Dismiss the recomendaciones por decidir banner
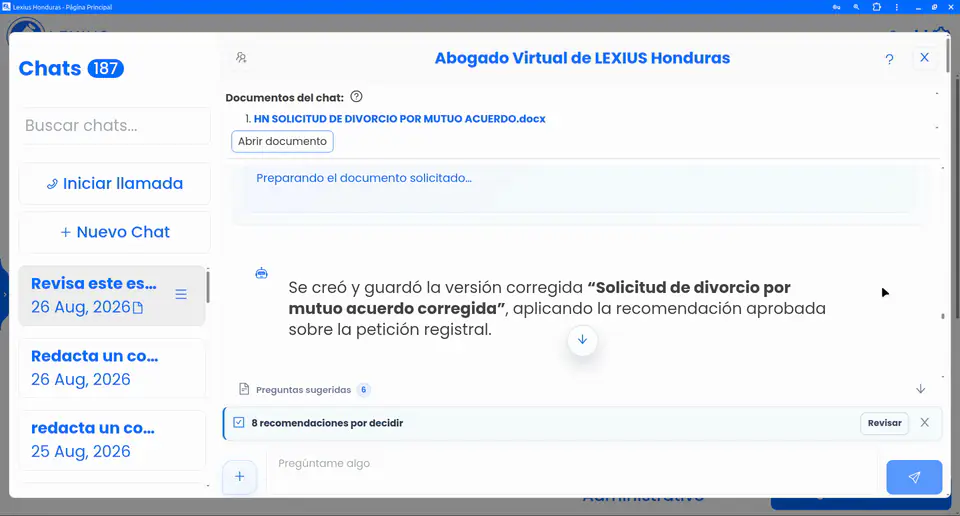The image size is (960, 516). (x=924, y=422)
